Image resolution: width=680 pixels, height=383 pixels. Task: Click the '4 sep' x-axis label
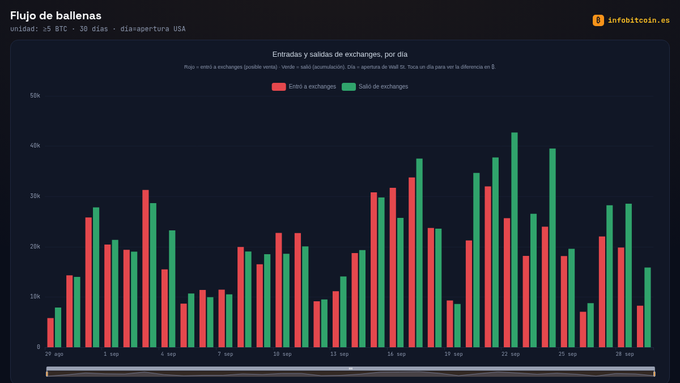tap(168, 354)
